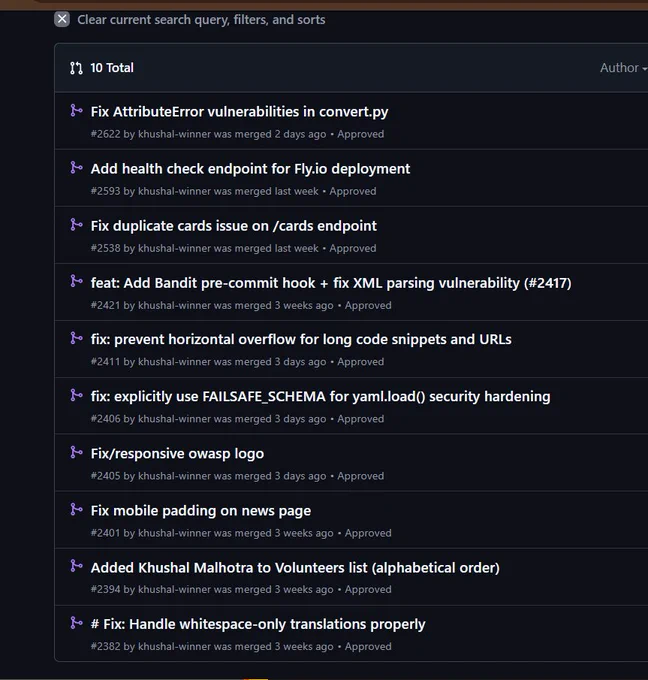Click merged icon next to Fix AttributeError vulnerabilities
Screen dimensions: 648x680
click(x=76, y=110)
